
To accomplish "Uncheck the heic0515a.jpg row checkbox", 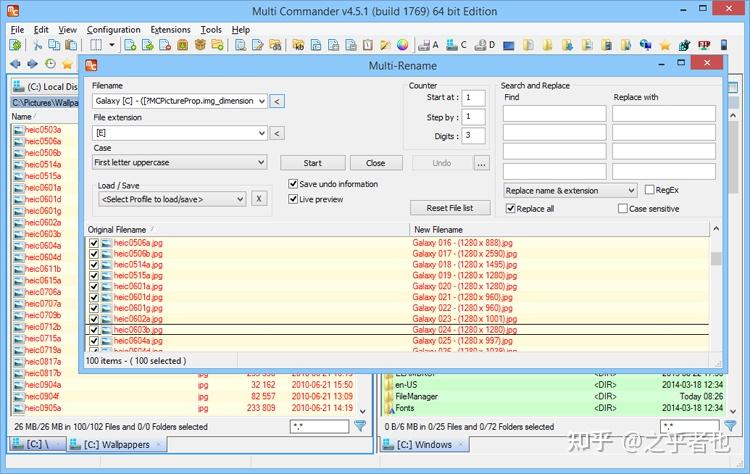I will (x=94, y=276).
